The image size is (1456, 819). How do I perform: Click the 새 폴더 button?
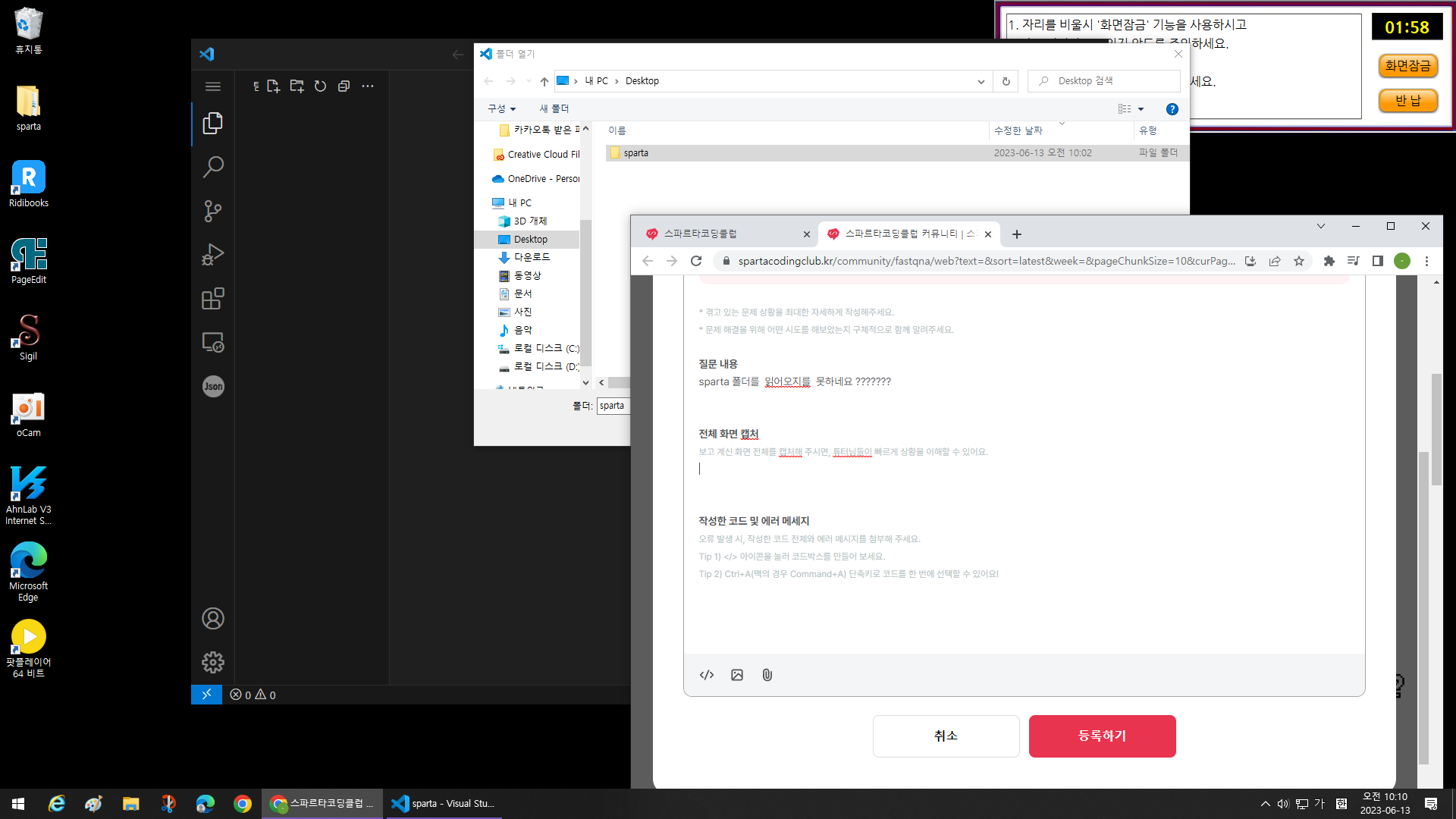pyautogui.click(x=554, y=109)
